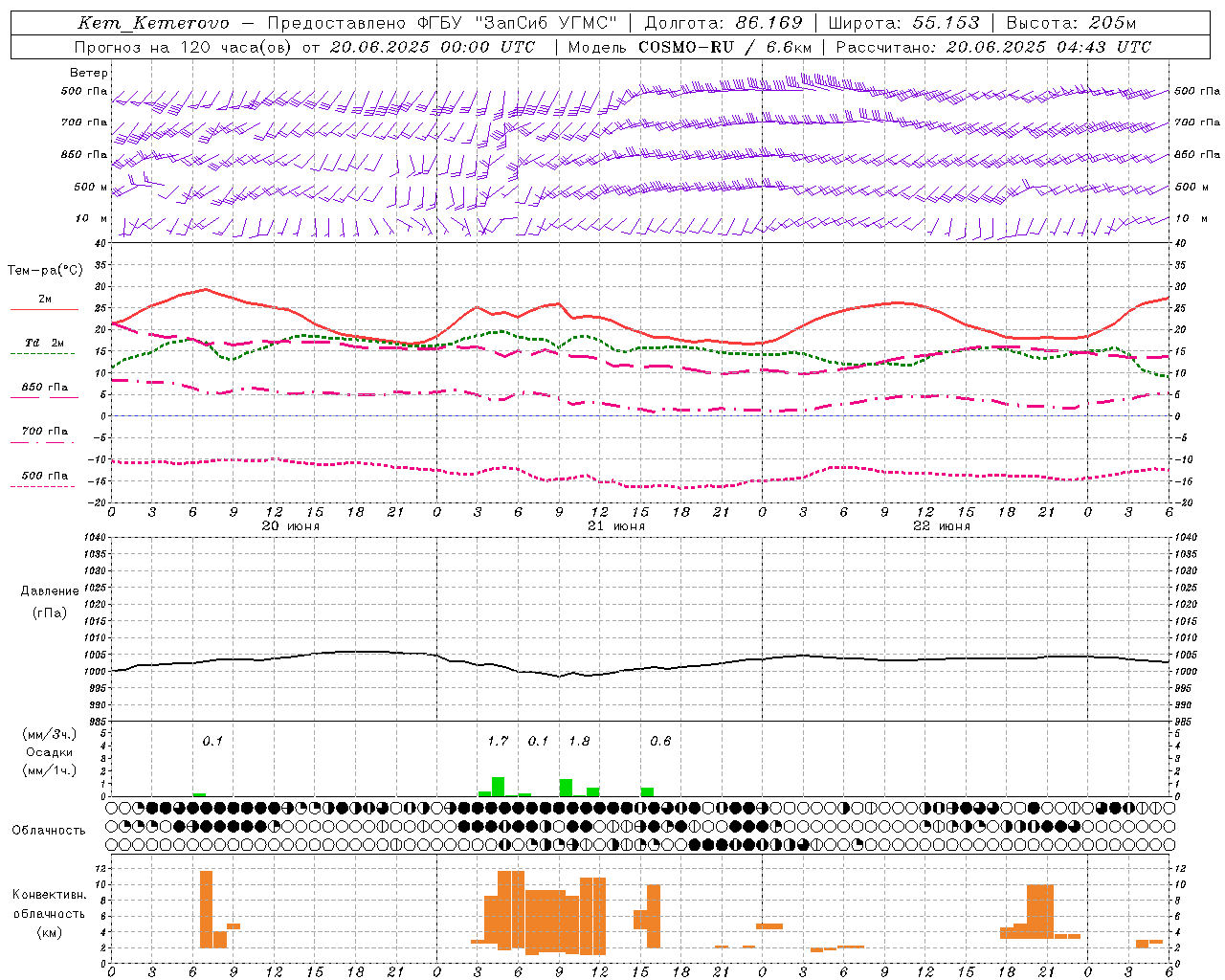Click the '0.6' precipitation amount value
The image size is (1225, 980).
pos(660,742)
